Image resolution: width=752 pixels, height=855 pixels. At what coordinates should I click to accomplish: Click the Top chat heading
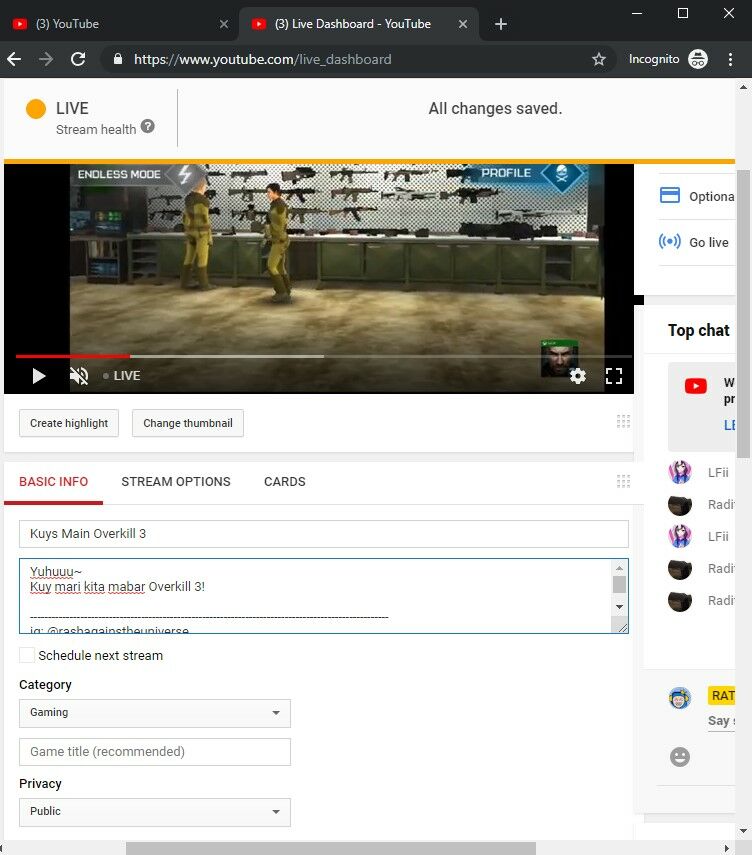[699, 330]
